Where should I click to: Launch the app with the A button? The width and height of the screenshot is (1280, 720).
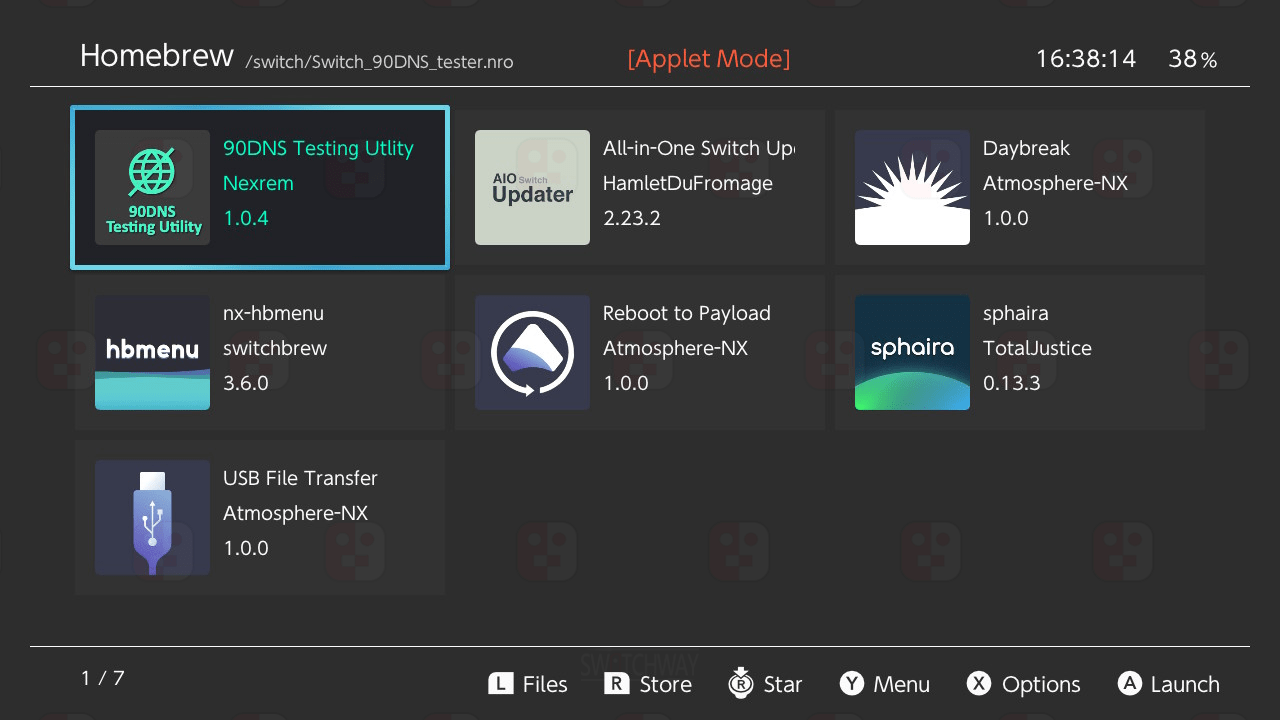click(x=1129, y=683)
